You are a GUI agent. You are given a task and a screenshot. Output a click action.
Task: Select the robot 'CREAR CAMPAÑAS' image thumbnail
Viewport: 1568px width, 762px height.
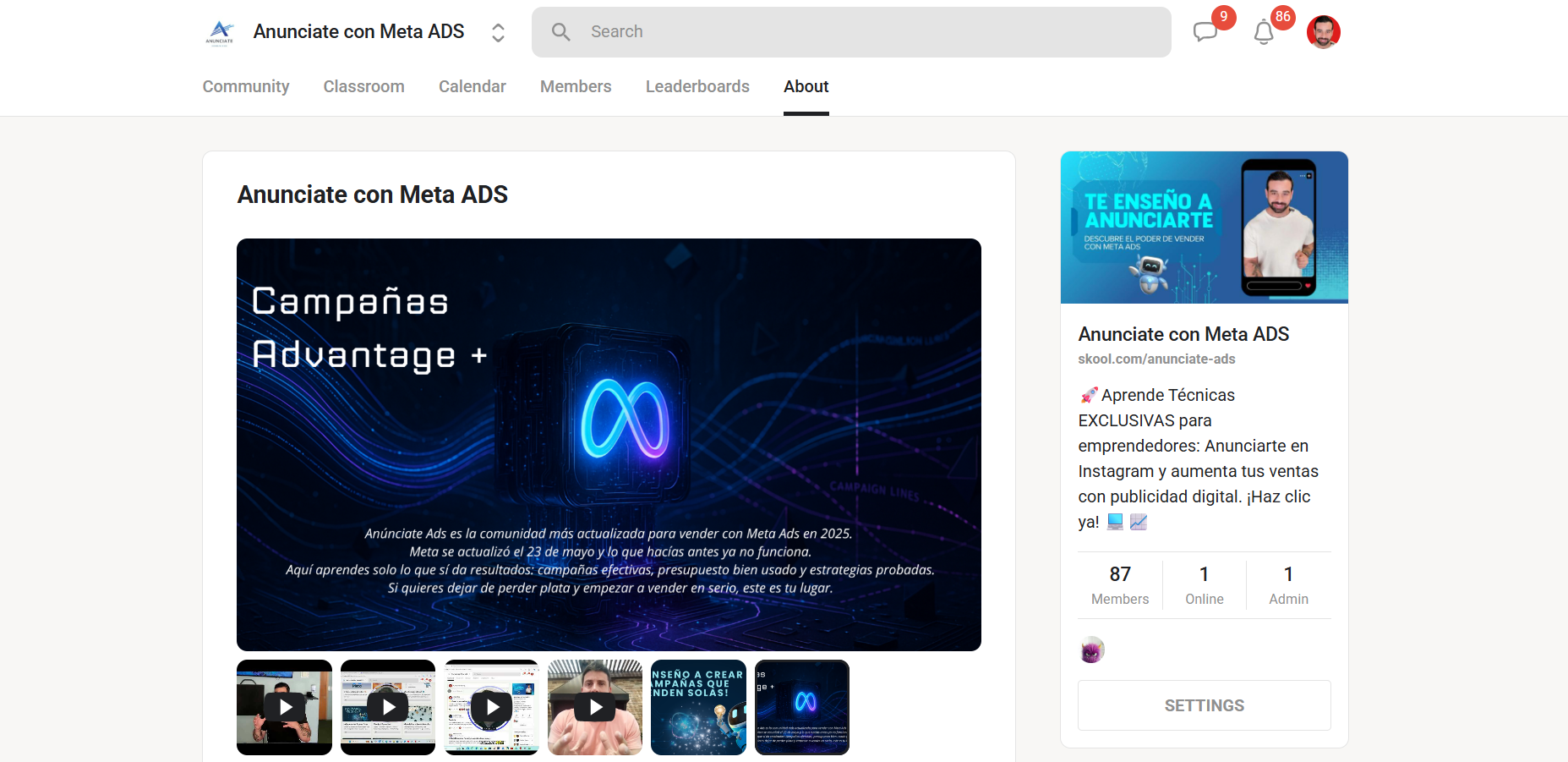(x=698, y=707)
